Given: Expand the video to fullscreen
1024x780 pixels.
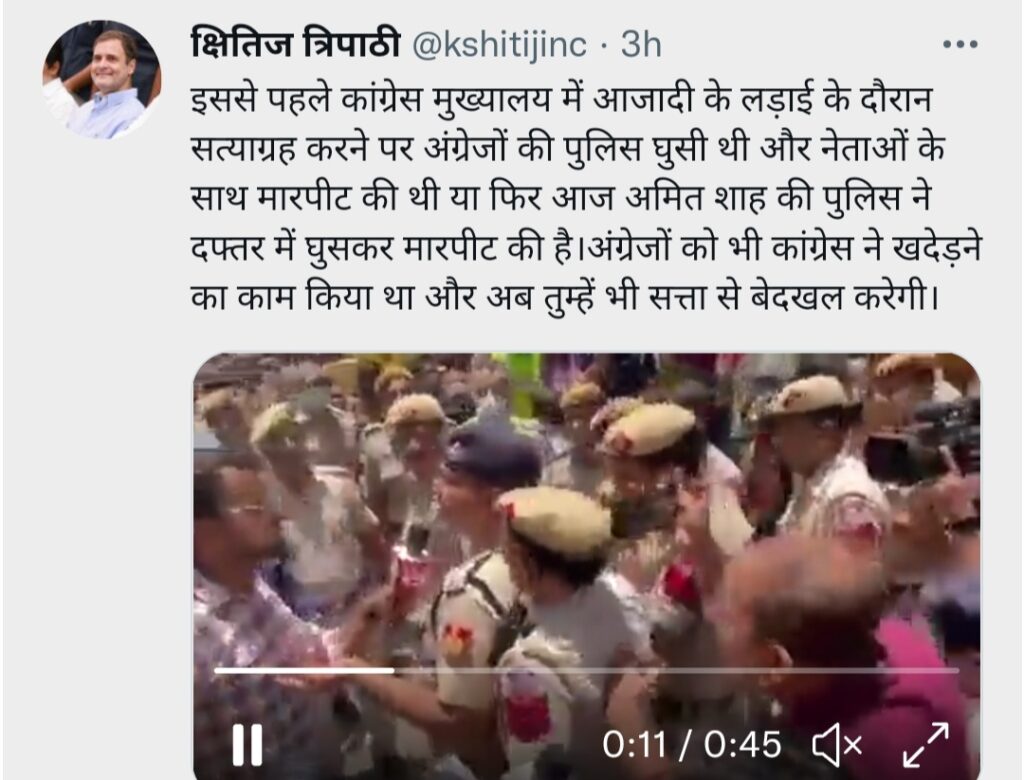Looking at the screenshot, I should 925,745.
